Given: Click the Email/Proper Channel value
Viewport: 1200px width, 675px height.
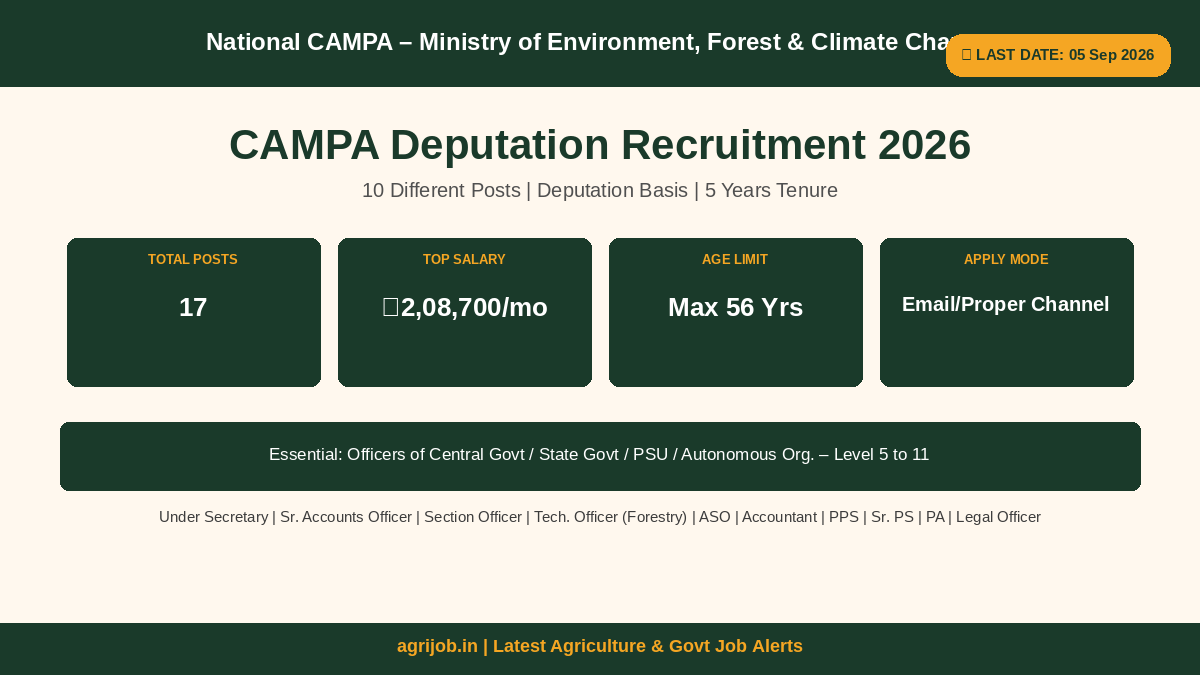Looking at the screenshot, I should tap(1006, 304).
